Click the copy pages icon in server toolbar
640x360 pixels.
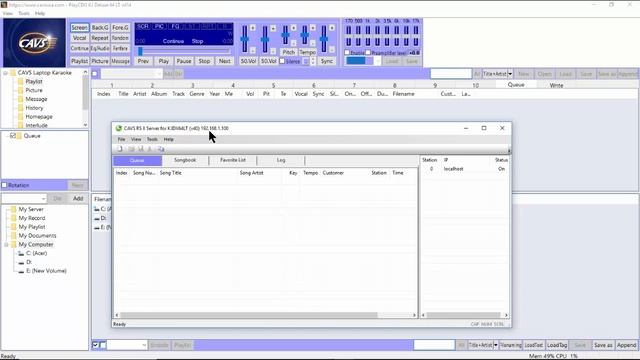point(161,149)
